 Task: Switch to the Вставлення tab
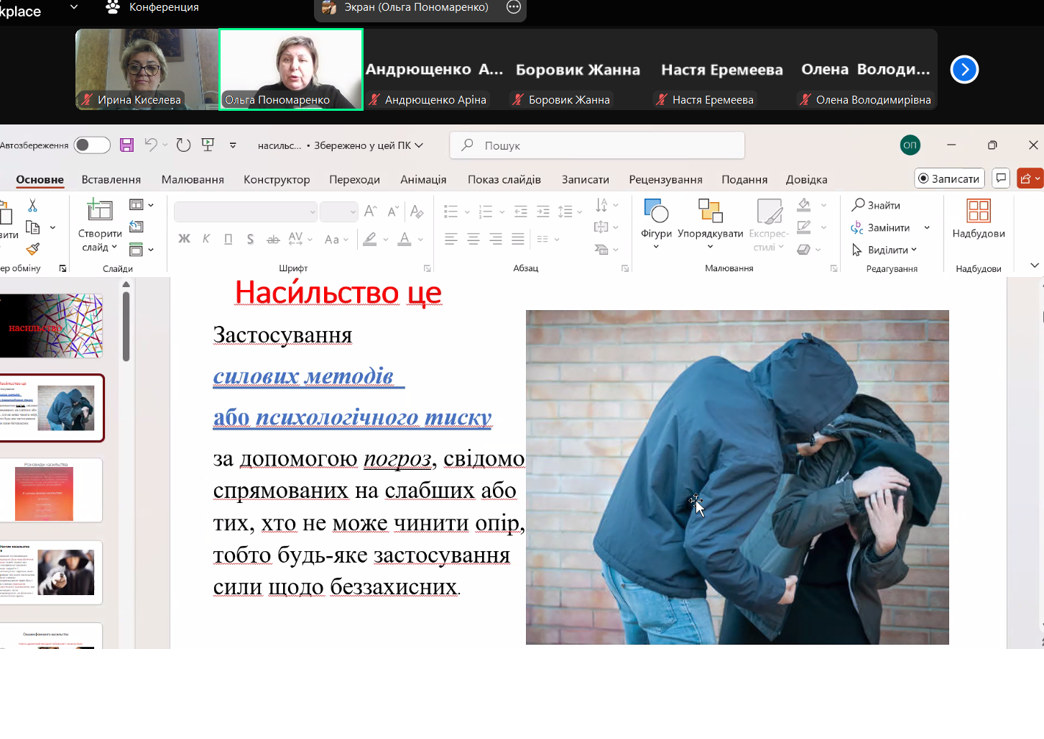(111, 179)
